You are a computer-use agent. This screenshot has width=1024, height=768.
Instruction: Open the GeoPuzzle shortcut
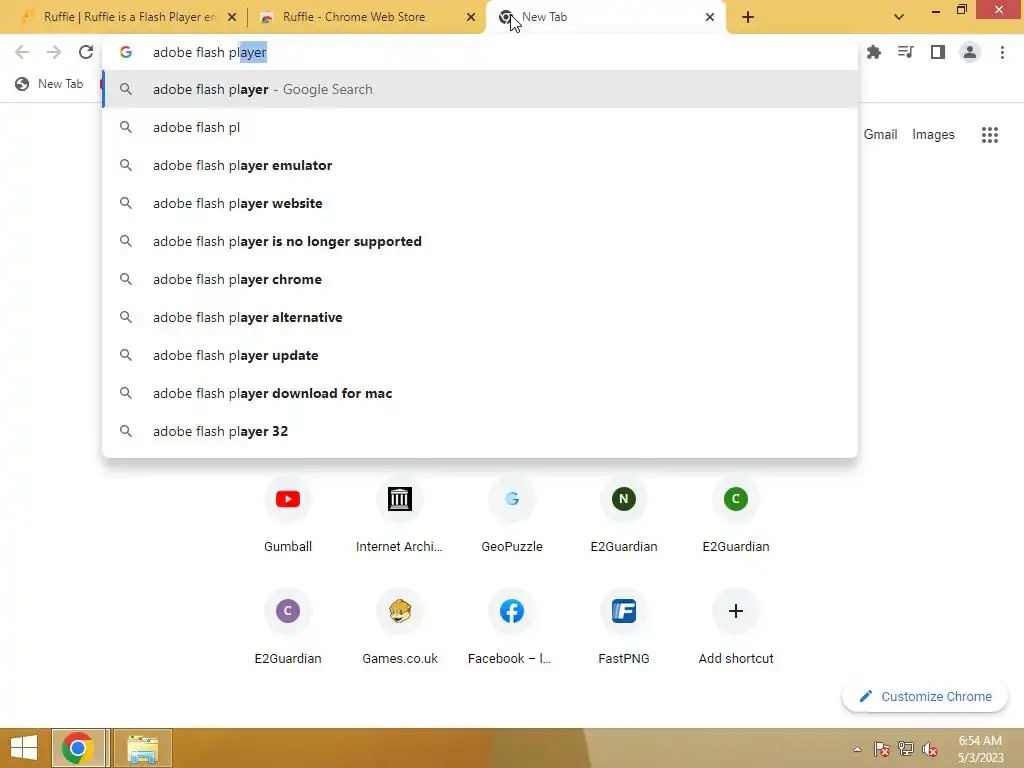[x=511, y=515]
